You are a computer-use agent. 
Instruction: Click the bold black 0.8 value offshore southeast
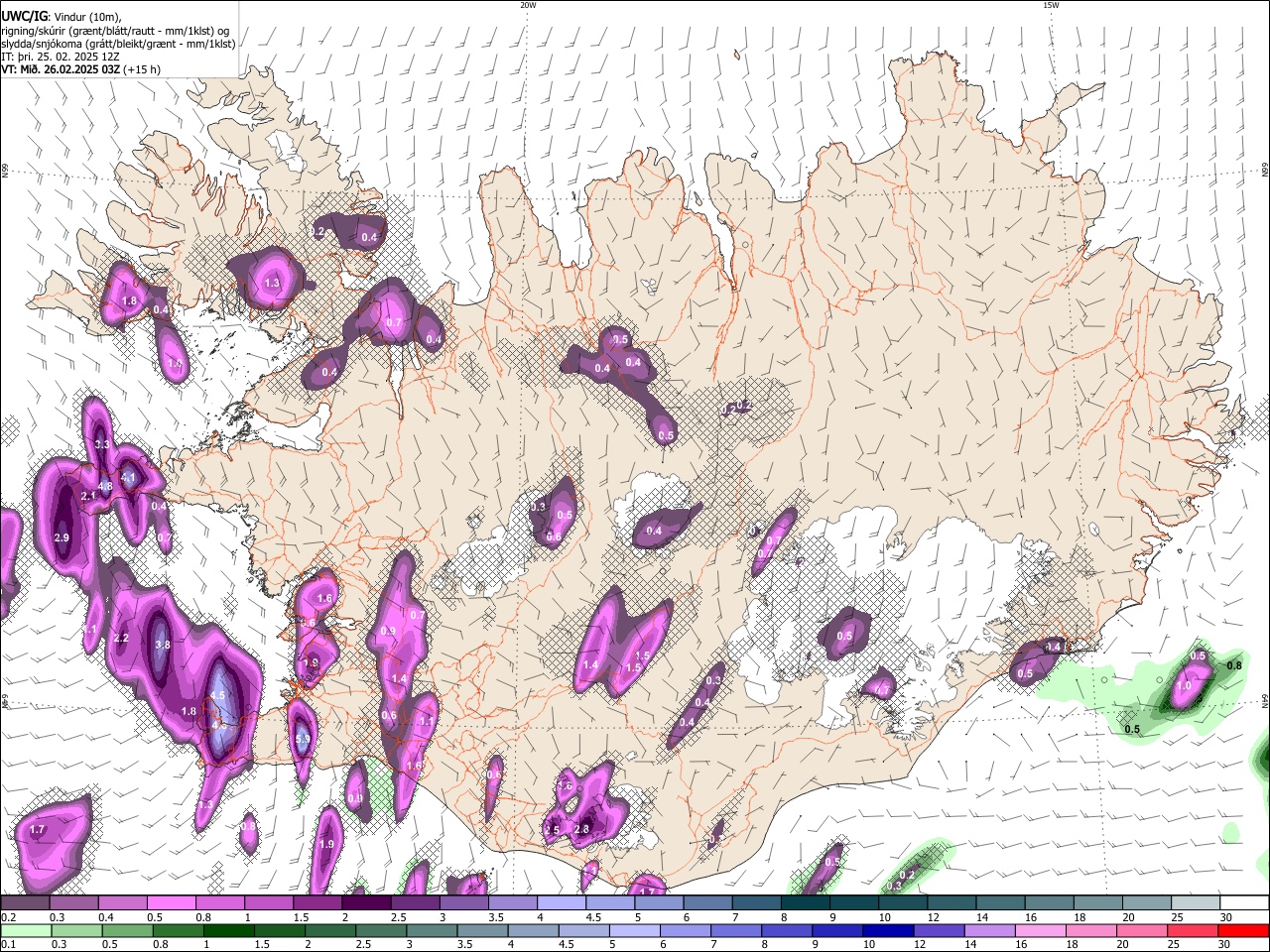coord(1235,665)
